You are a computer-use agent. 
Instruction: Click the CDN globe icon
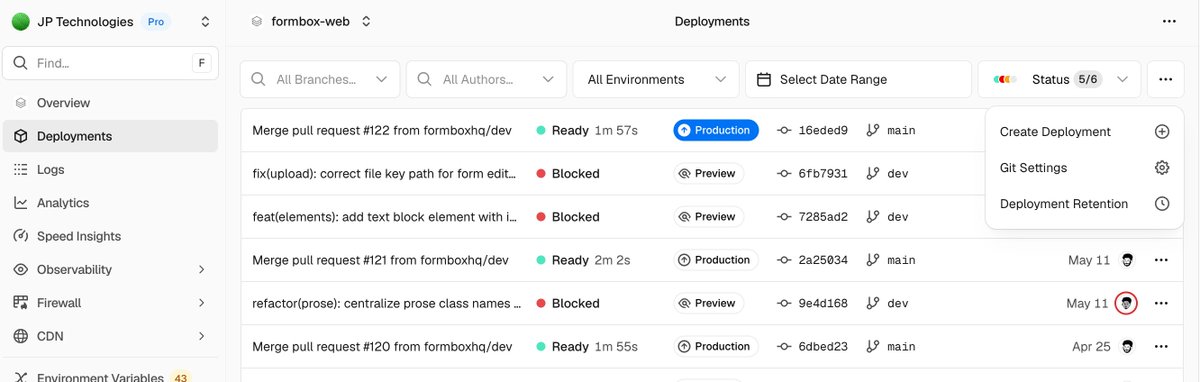coord(20,336)
